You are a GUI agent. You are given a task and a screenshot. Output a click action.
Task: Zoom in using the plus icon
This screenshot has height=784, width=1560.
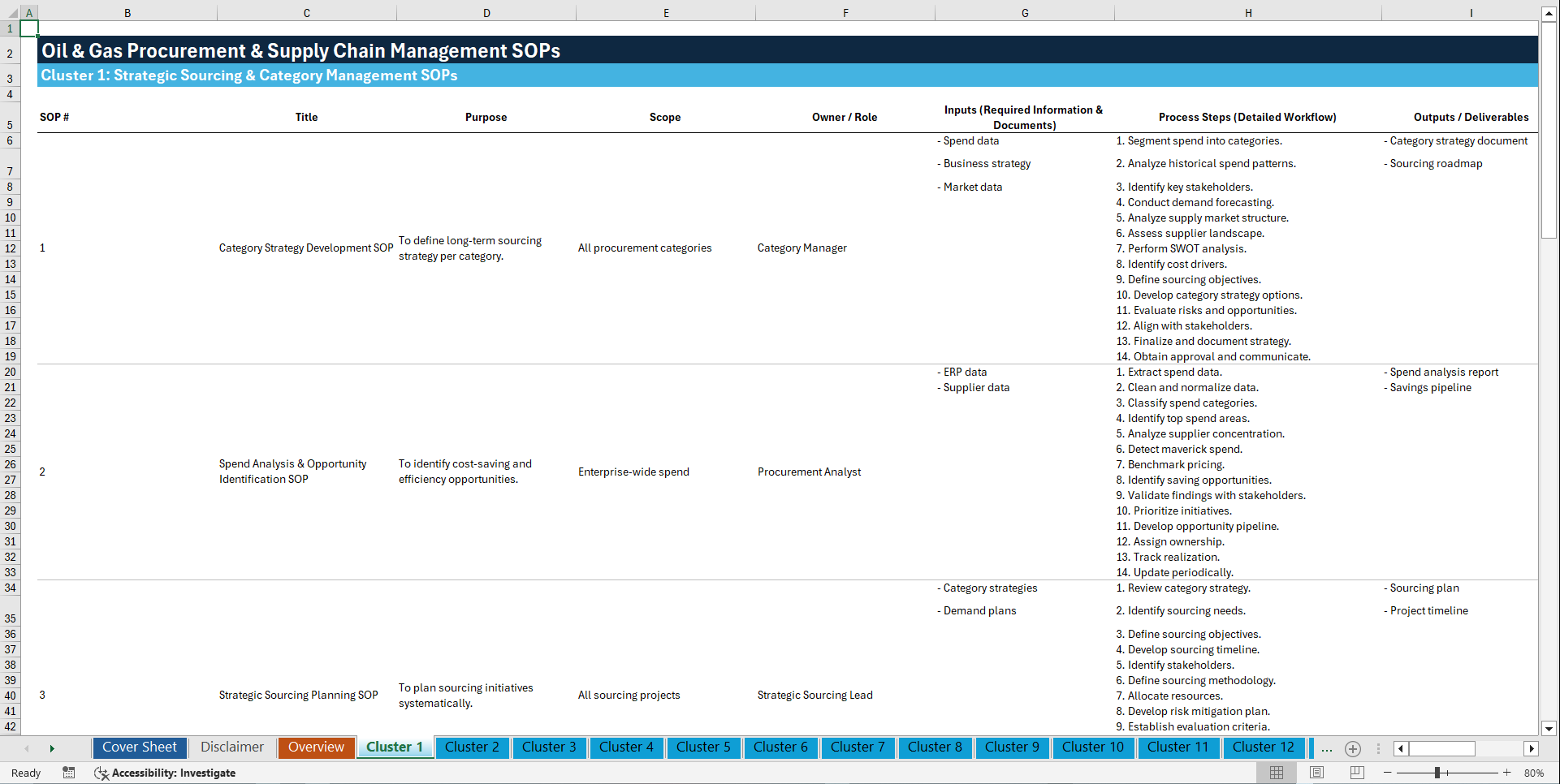1508,773
